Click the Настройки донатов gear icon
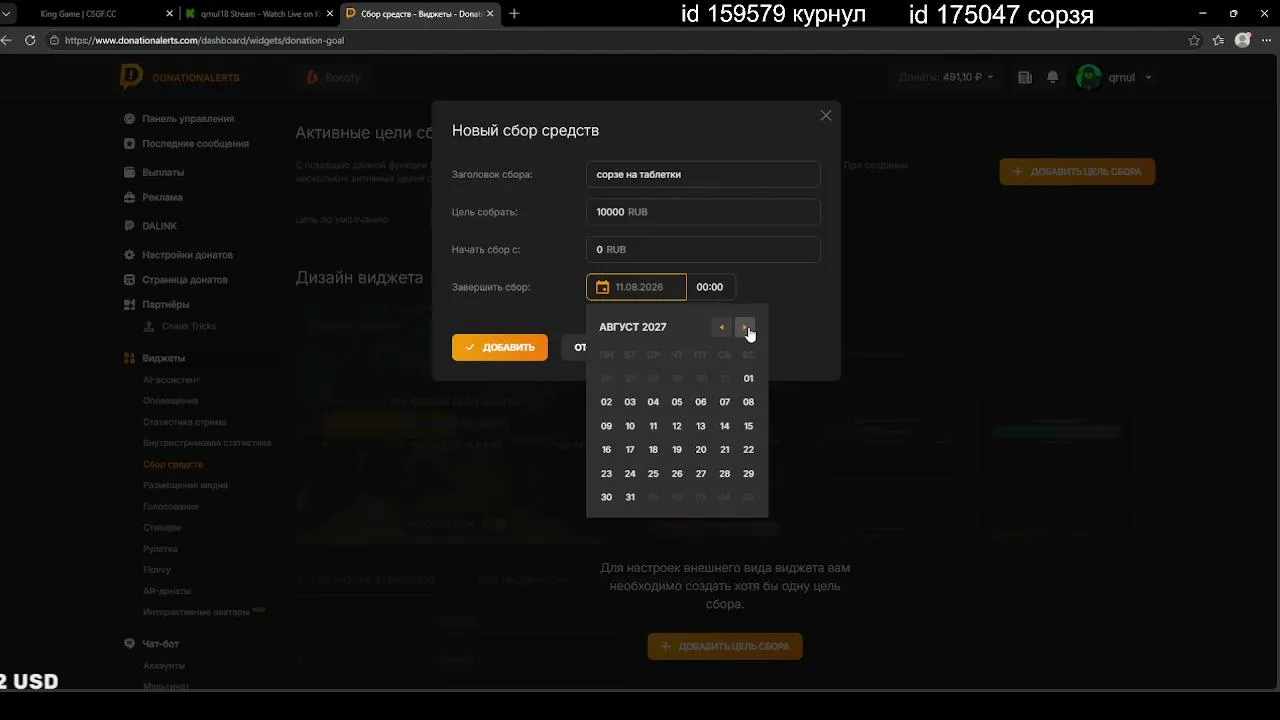 click(x=129, y=255)
